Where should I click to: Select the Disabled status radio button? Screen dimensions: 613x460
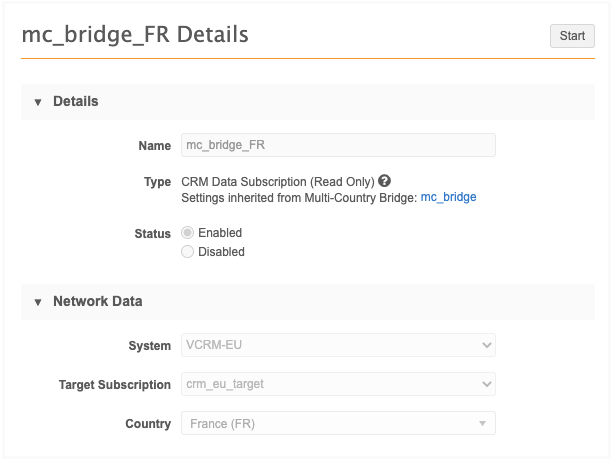pyautogui.click(x=187, y=252)
